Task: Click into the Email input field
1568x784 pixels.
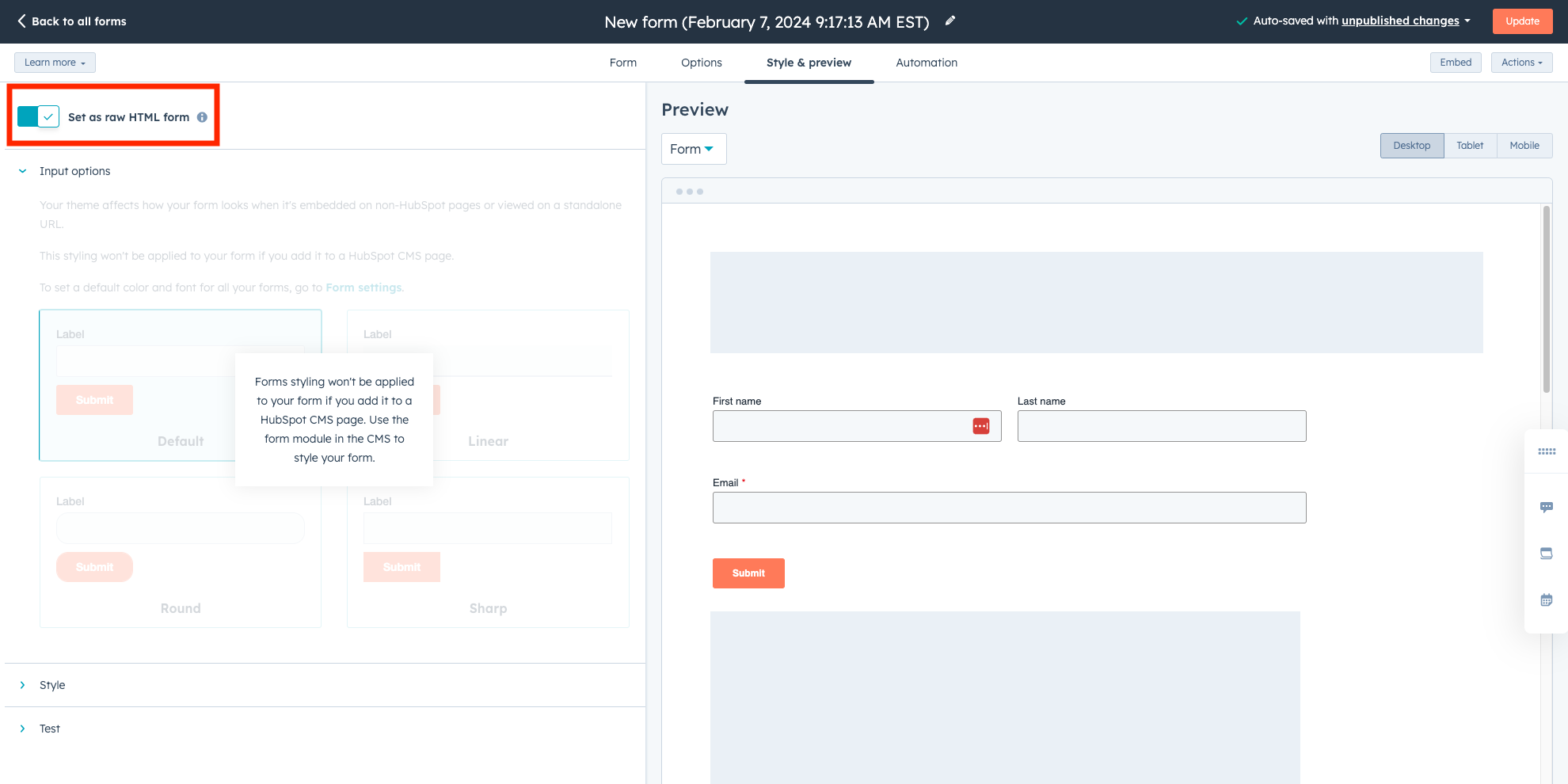Action: click(x=1008, y=508)
